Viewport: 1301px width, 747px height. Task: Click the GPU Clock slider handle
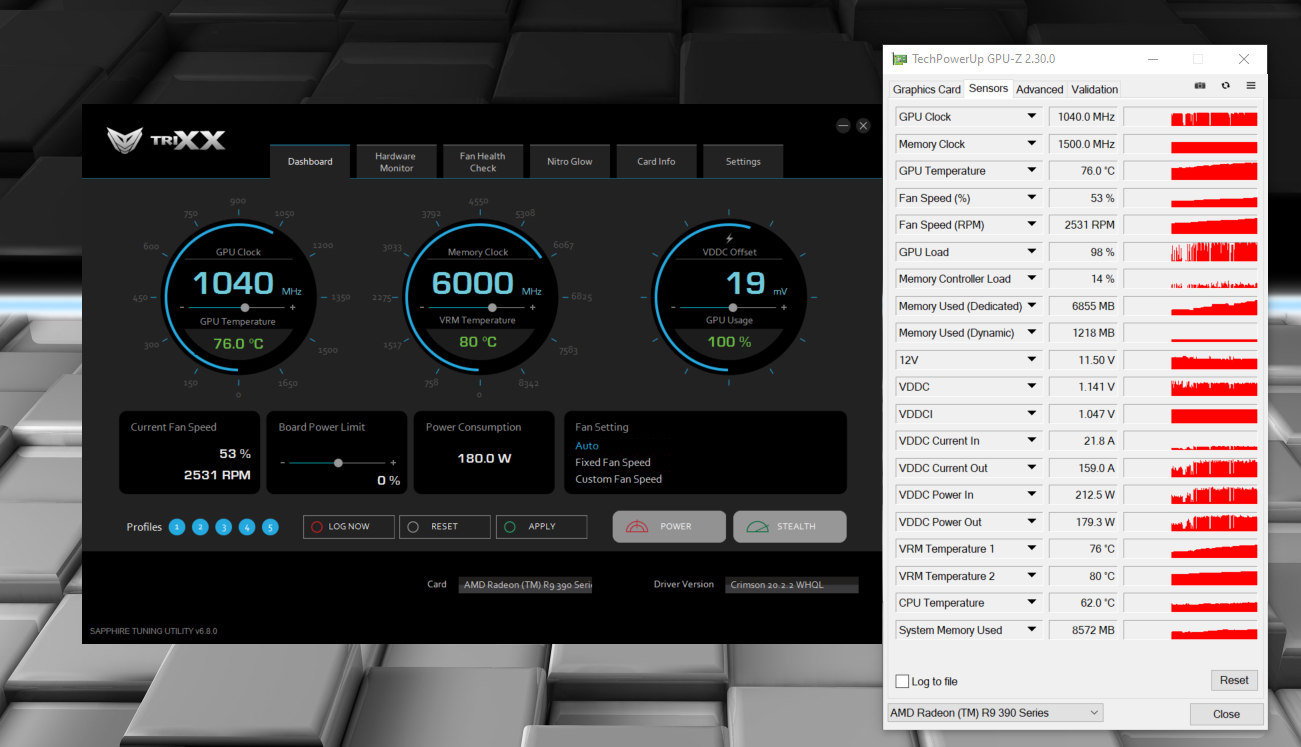tap(245, 307)
